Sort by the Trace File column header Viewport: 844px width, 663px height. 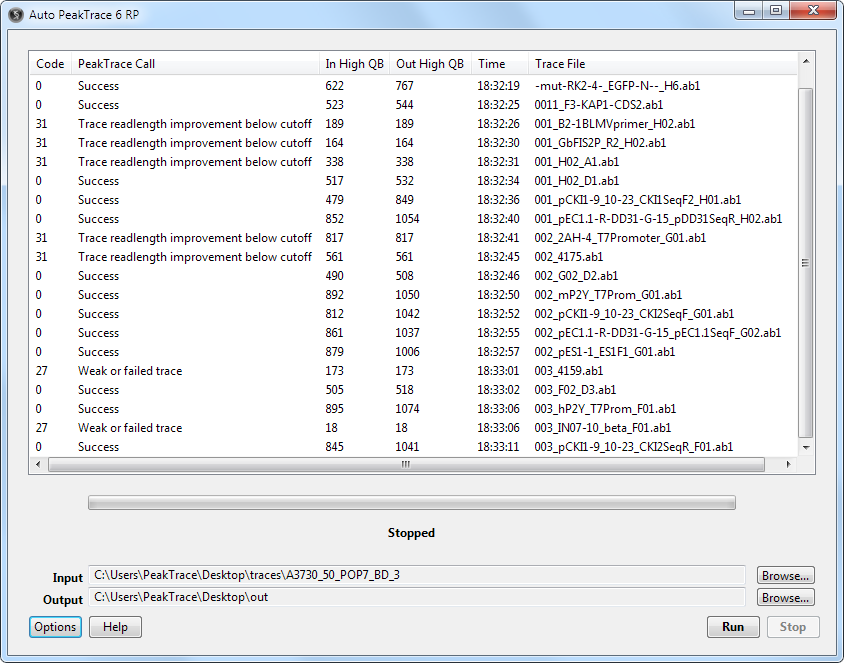(663, 64)
